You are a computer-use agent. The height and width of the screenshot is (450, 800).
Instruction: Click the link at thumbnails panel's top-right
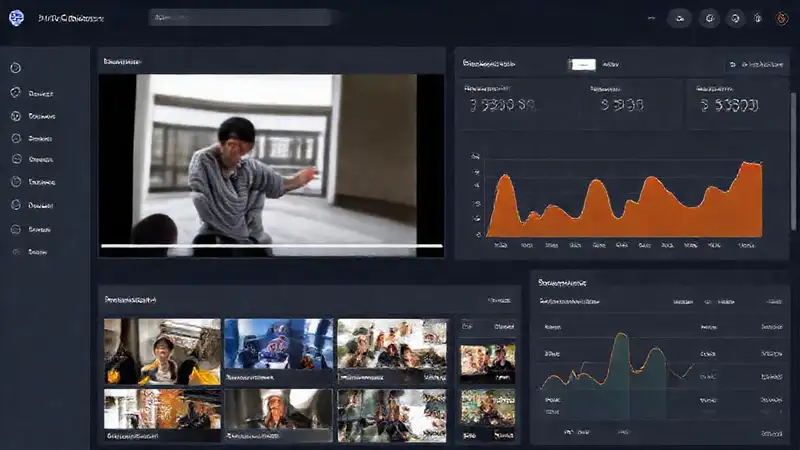pos(499,300)
